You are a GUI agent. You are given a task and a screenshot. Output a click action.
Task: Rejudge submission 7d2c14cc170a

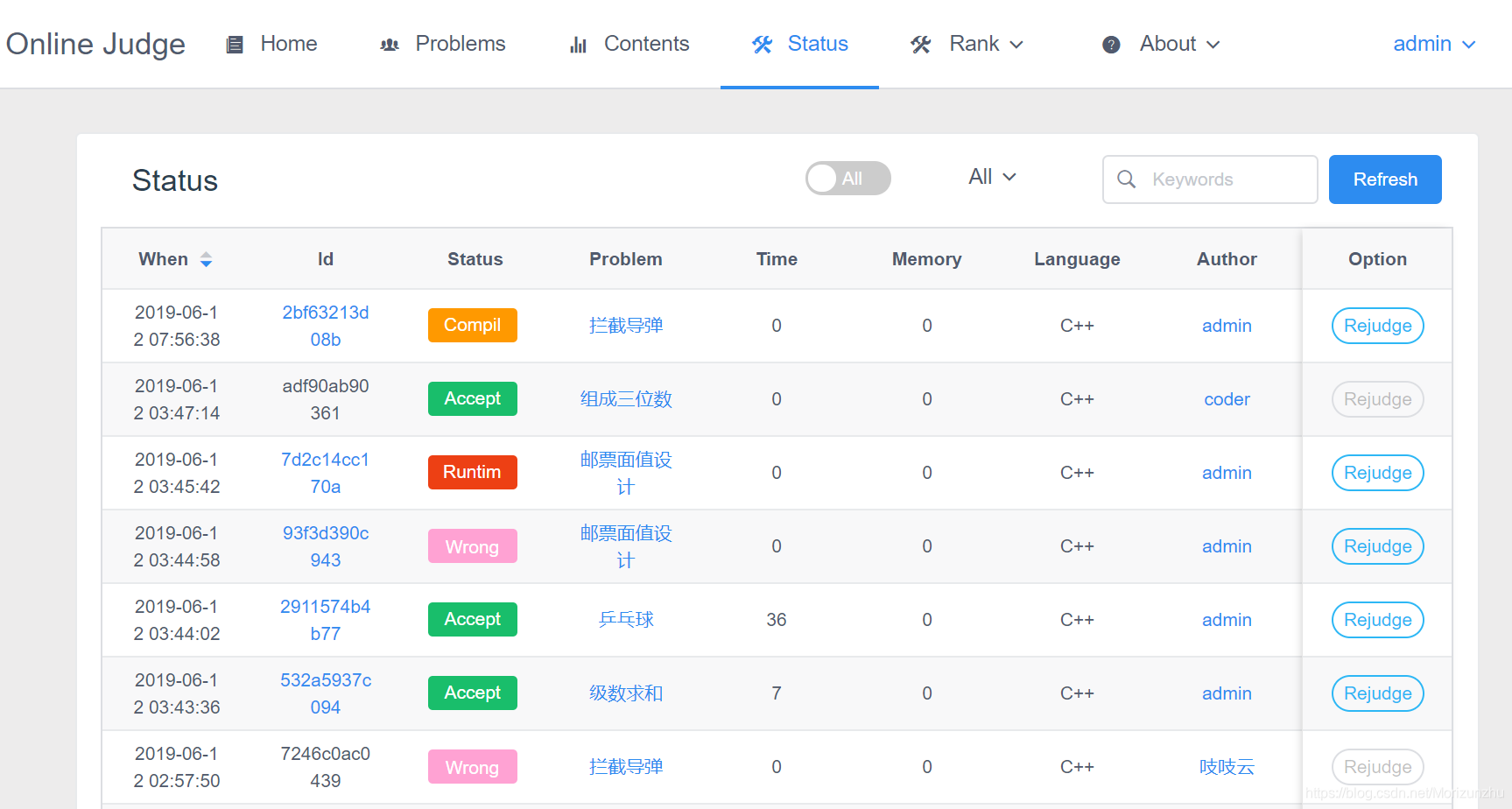pyautogui.click(x=1377, y=473)
